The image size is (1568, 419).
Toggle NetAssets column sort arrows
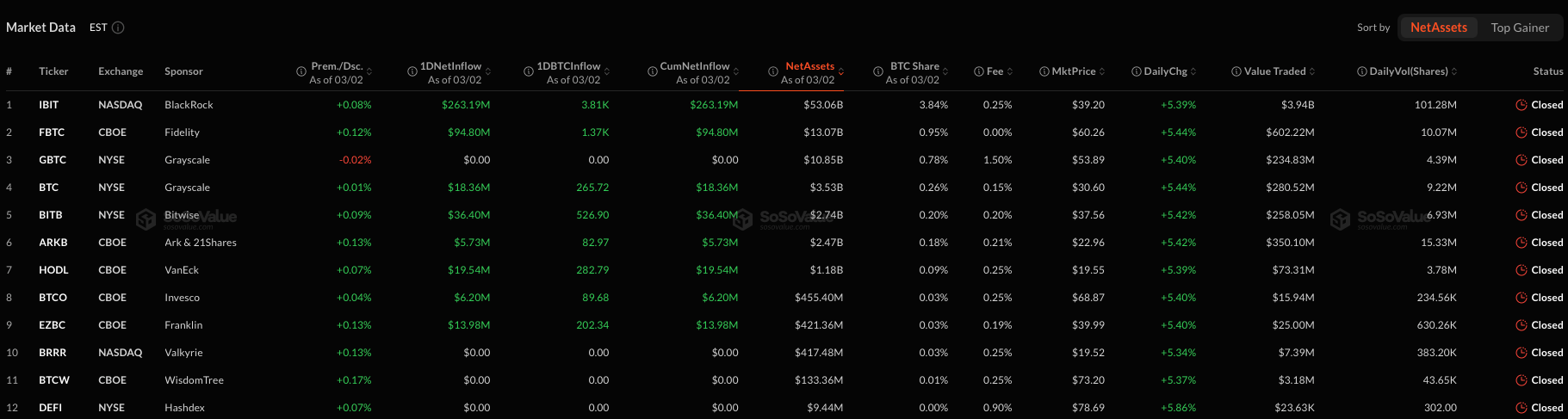click(841, 71)
